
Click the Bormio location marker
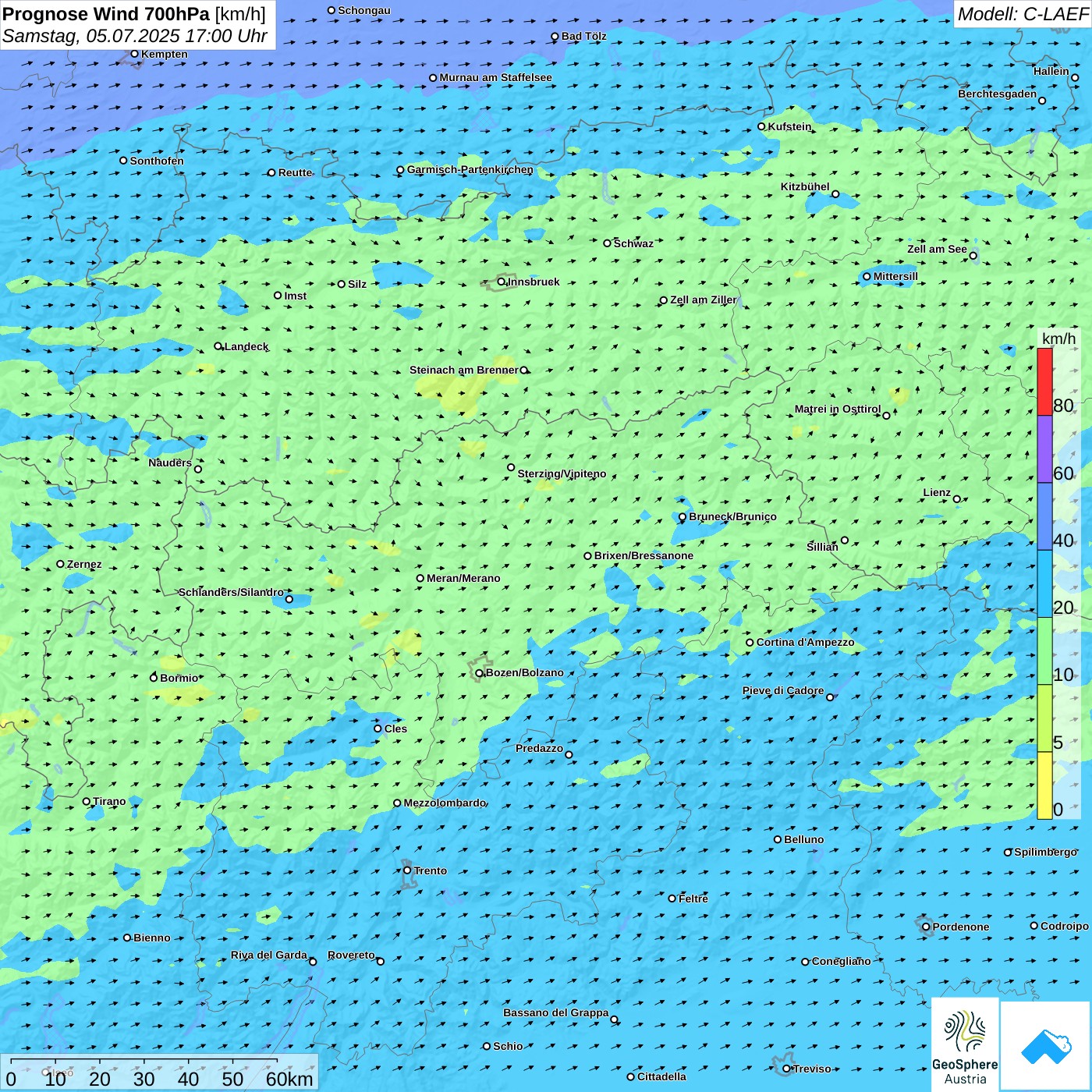(x=154, y=678)
